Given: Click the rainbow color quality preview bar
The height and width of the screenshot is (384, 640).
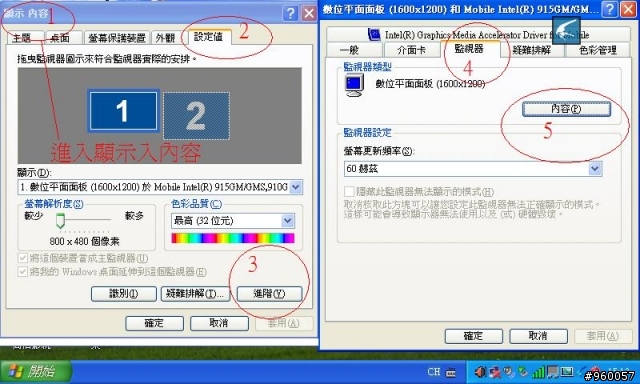Looking at the screenshot, I should [233, 238].
